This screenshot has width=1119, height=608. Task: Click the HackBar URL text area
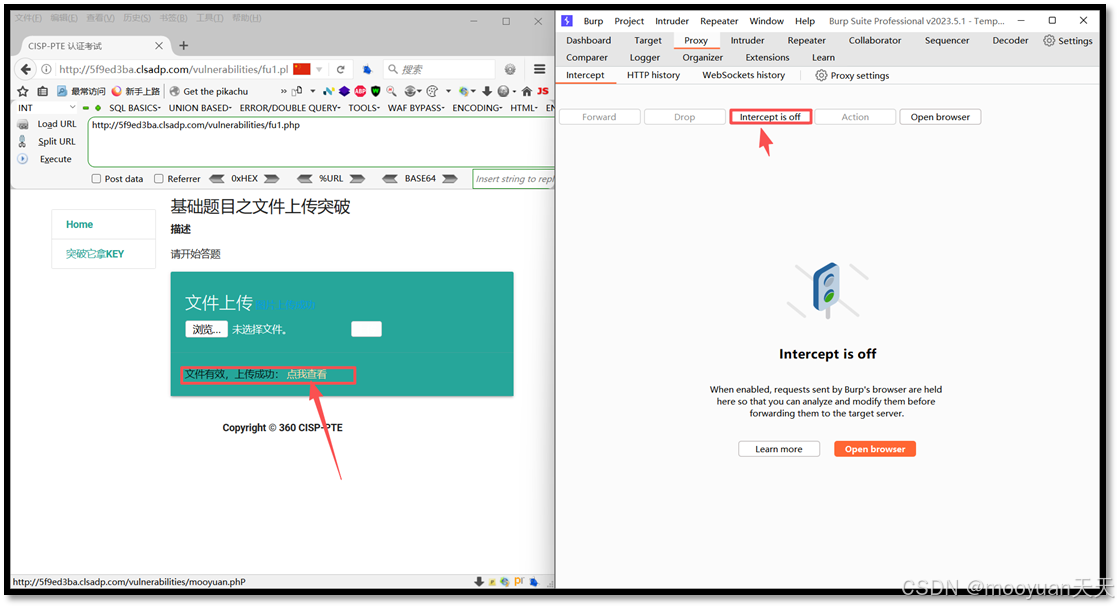[320, 142]
